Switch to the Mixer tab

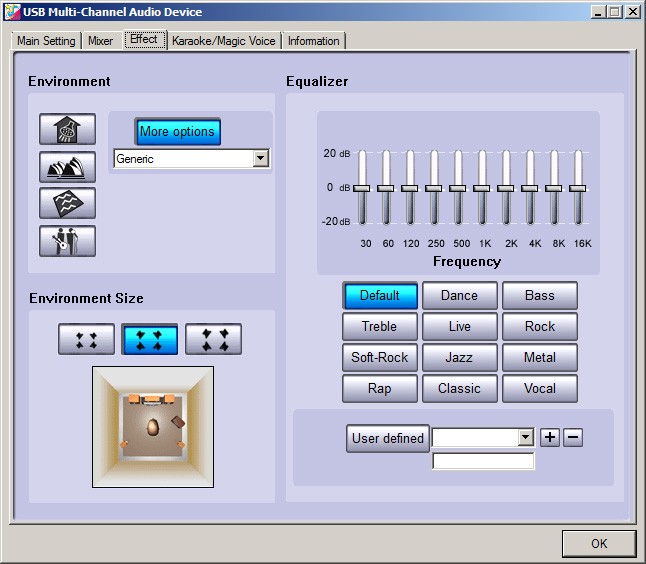coord(100,41)
